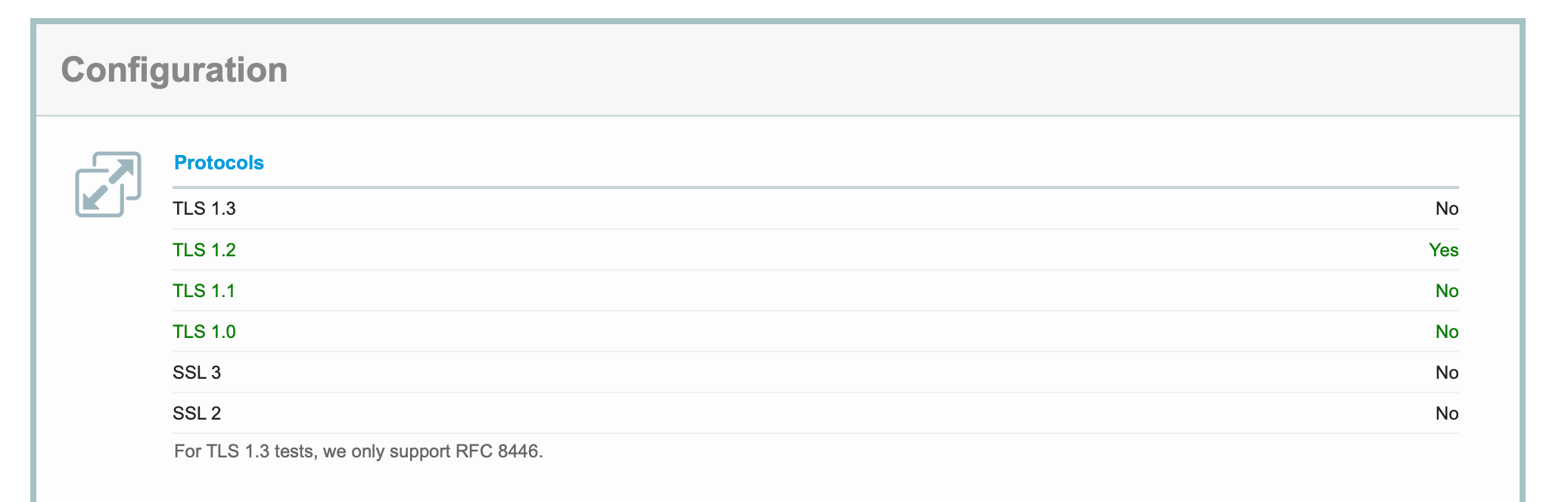1568x502 pixels.
Task: Click the No value for TLS 1.3
Action: 1447,209
